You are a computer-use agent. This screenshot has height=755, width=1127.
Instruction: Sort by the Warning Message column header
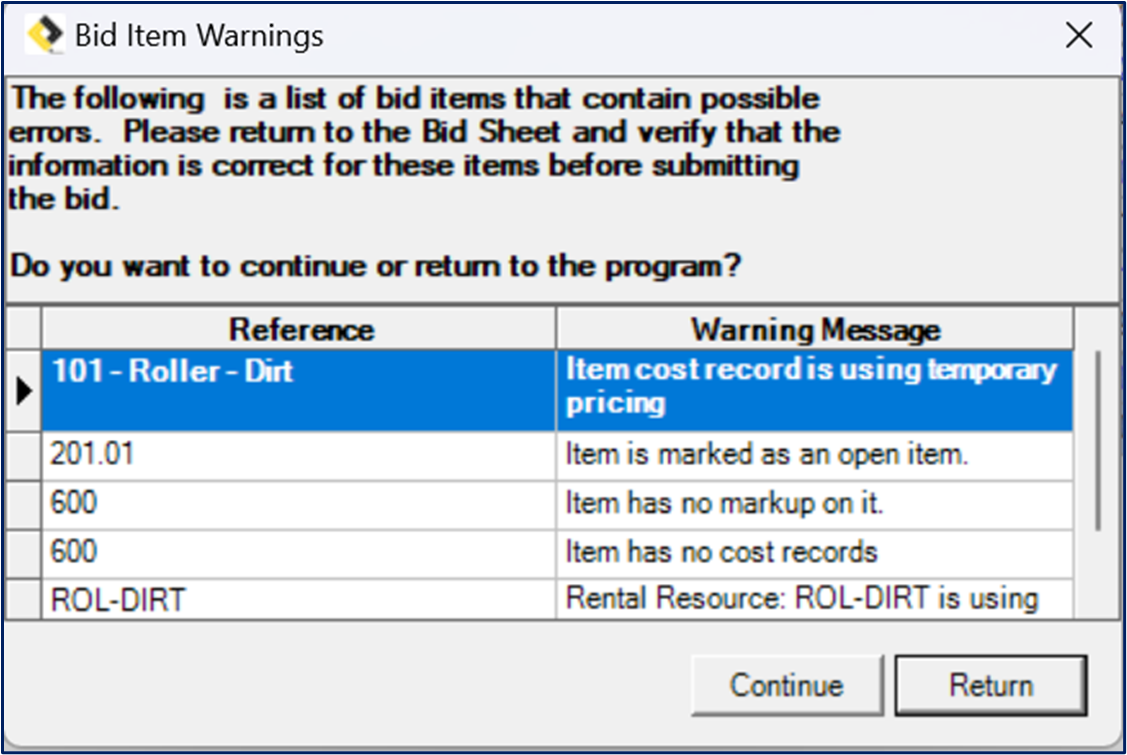click(x=812, y=329)
